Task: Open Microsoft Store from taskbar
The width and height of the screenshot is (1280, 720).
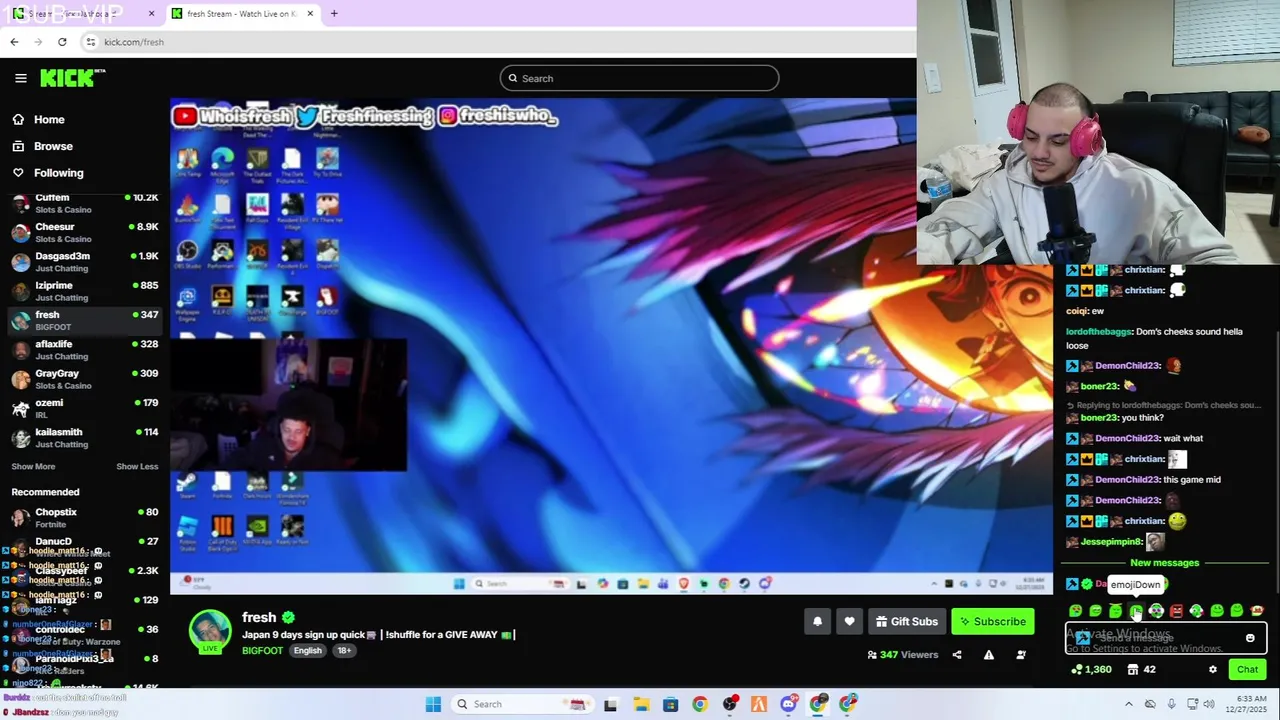Action: coord(670,704)
